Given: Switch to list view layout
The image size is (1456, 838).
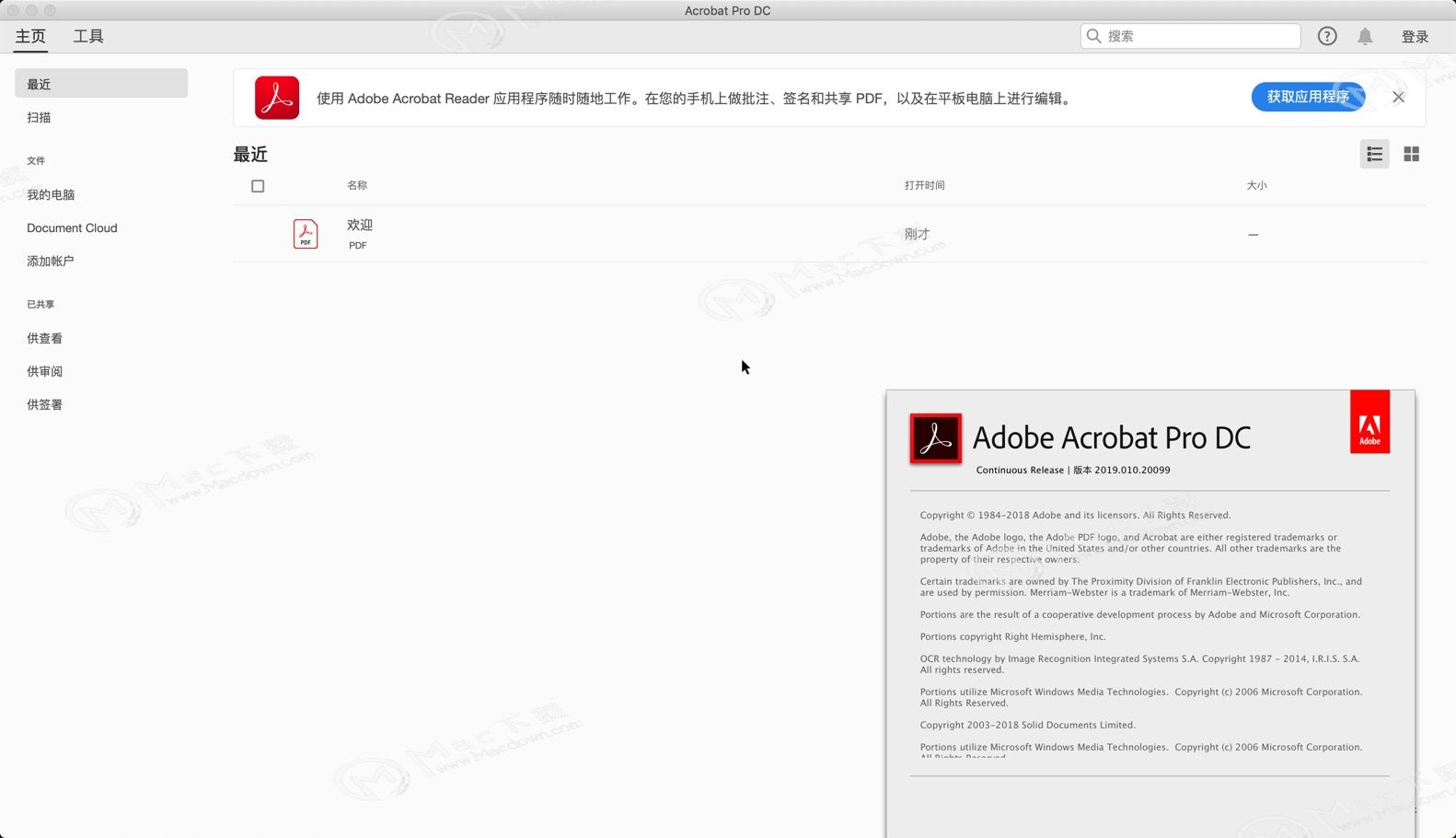Looking at the screenshot, I should pyautogui.click(x=1374, y=154).
